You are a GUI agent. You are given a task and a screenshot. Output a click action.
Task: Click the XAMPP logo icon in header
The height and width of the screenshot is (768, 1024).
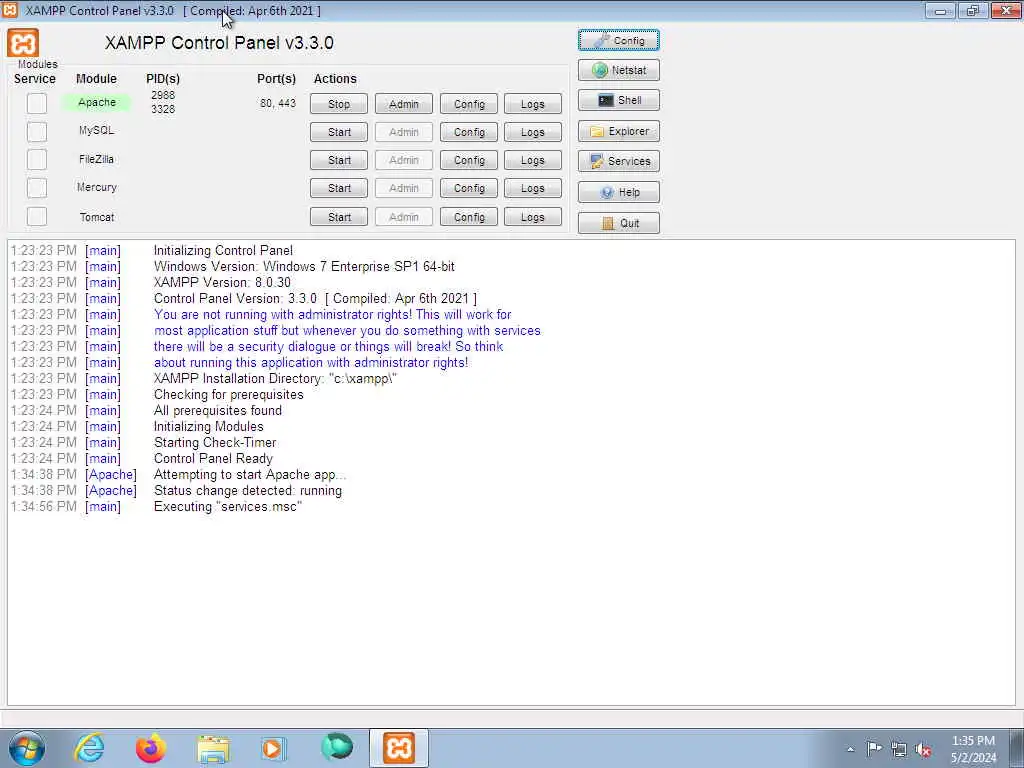click(23, 43)
